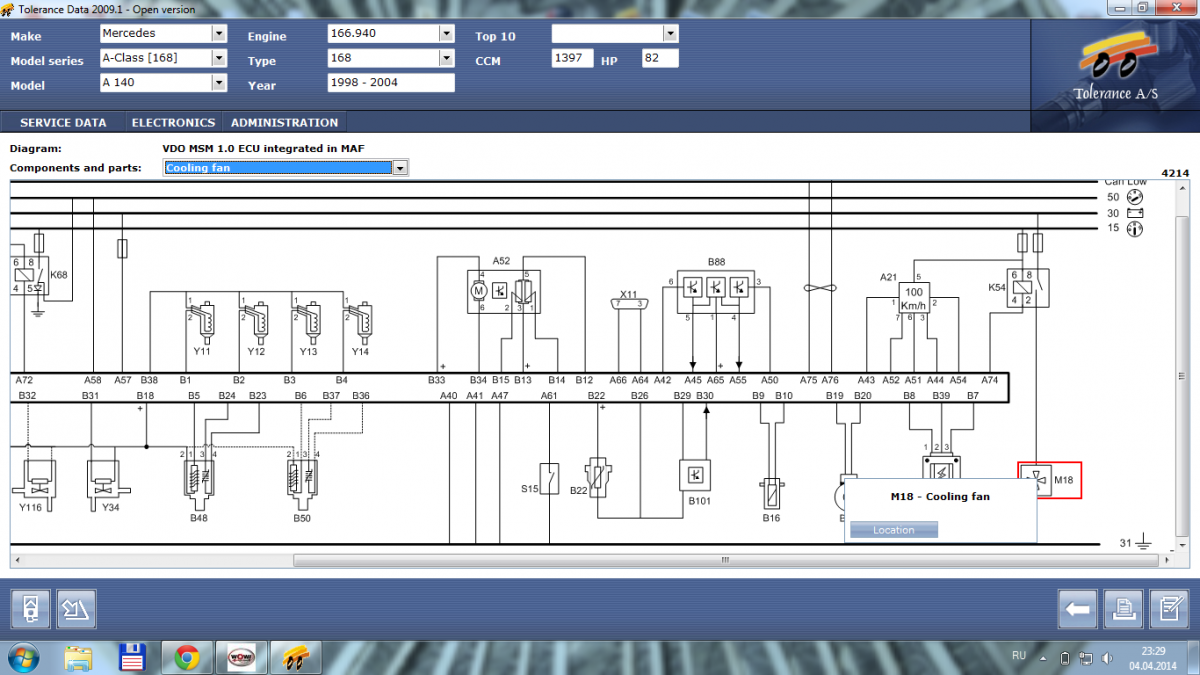Viewport: 1200px width, 675px height.
Task: Click the diagram number 4214
Action: click(1175, 173)
